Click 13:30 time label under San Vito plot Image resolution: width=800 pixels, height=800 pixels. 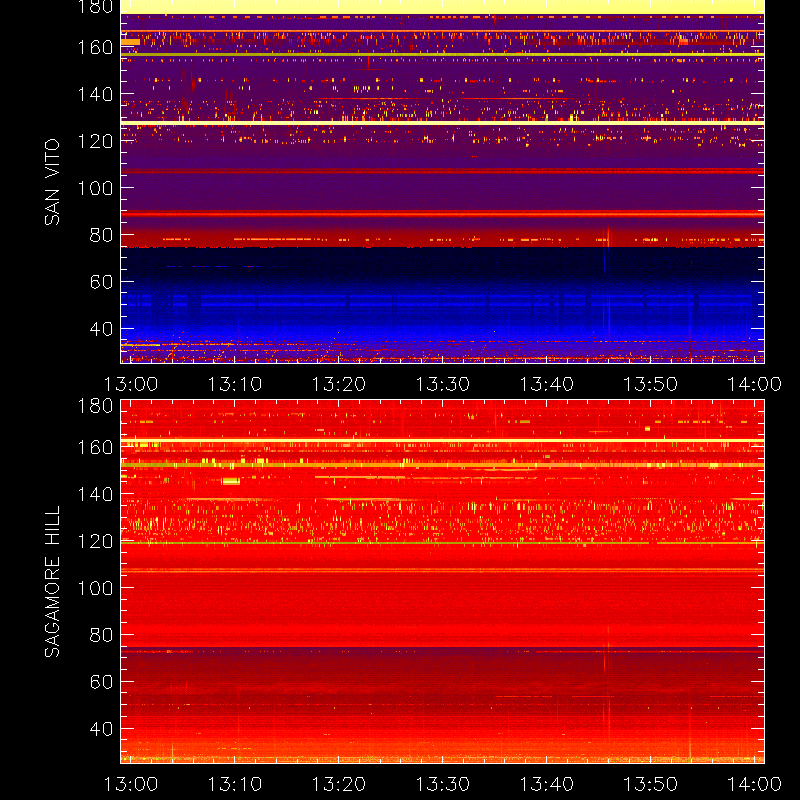pyautogui.click(x=442, y=384)
